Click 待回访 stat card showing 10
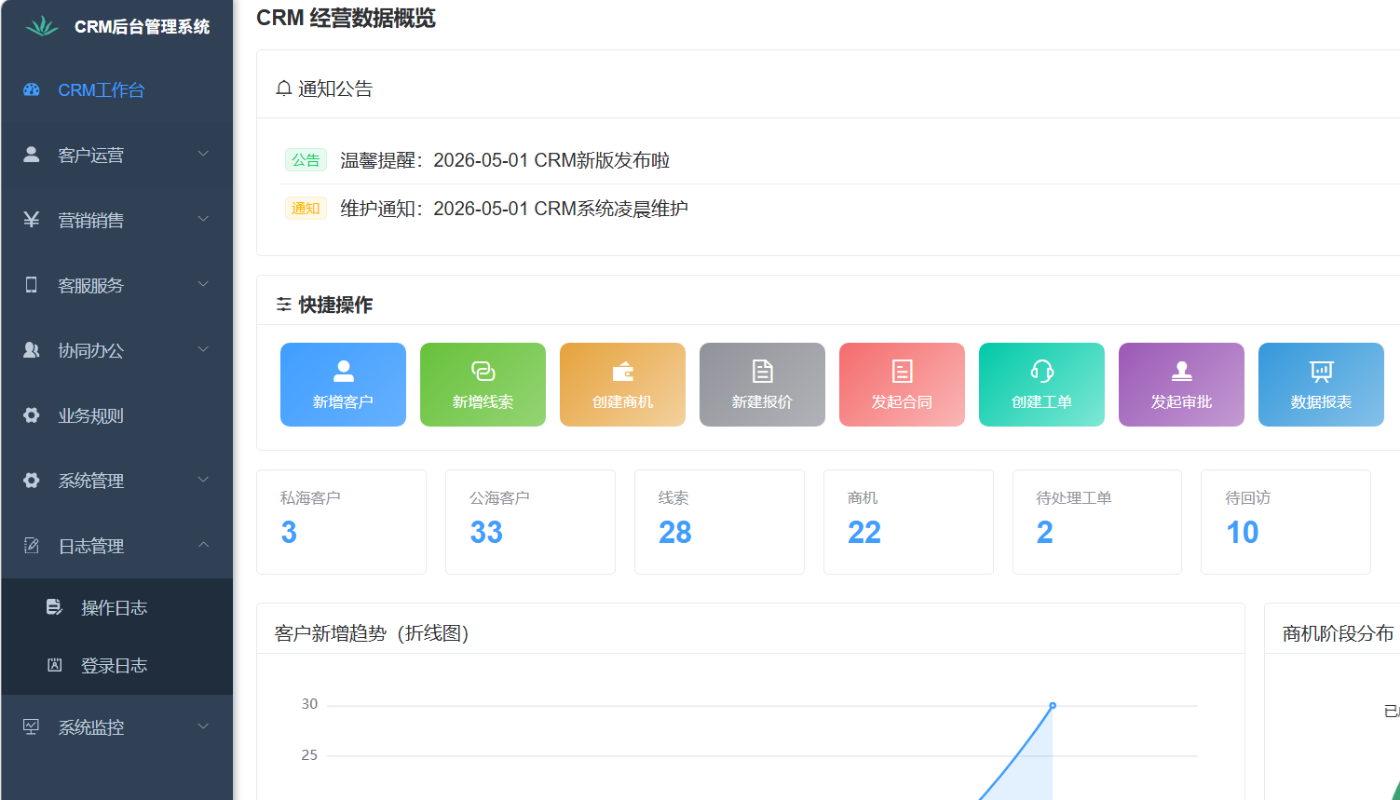This screenshot has height=800, width=1400. click(1286, 522)
